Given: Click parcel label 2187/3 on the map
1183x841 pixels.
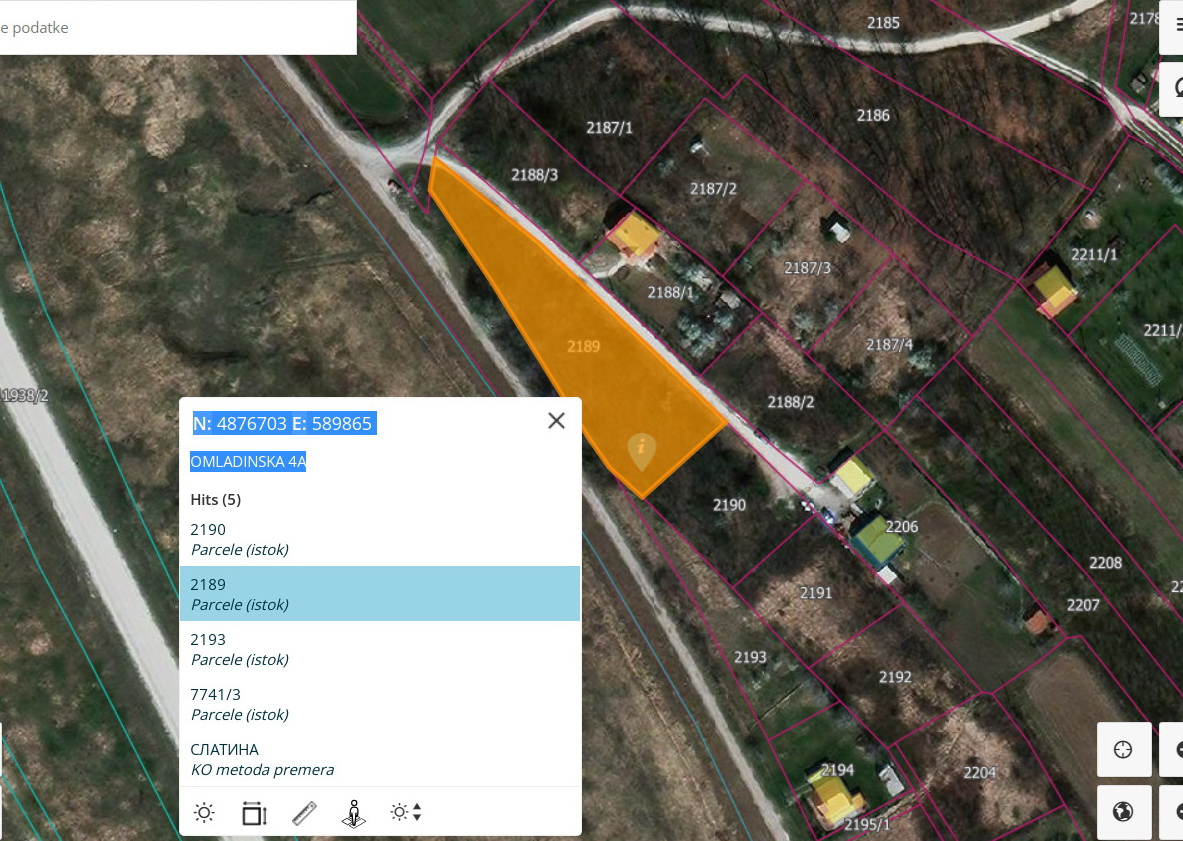Looking at the screenshot, I should coord(807,268).
